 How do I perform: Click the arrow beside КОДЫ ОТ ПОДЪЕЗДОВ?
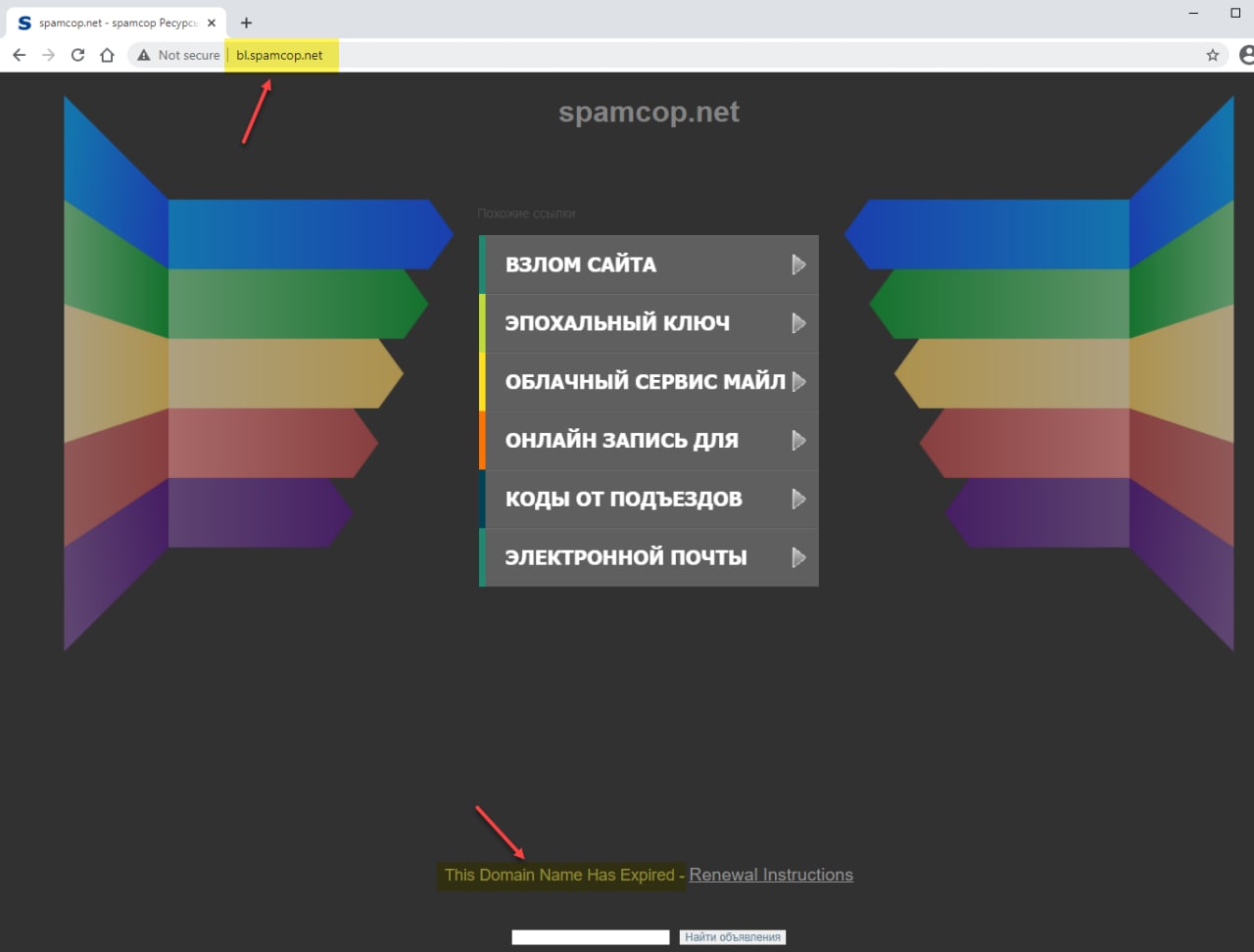(798, 500)
